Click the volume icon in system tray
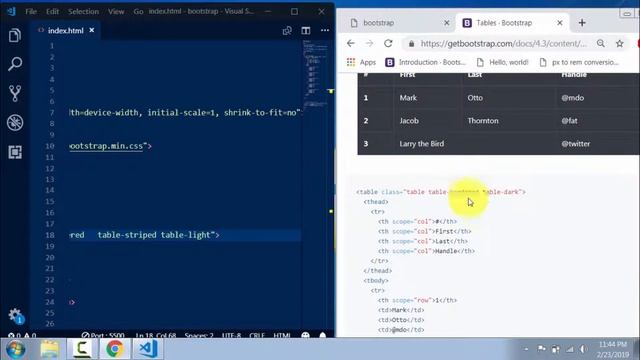Screen dimensions: 640x360 pos(583,349)
